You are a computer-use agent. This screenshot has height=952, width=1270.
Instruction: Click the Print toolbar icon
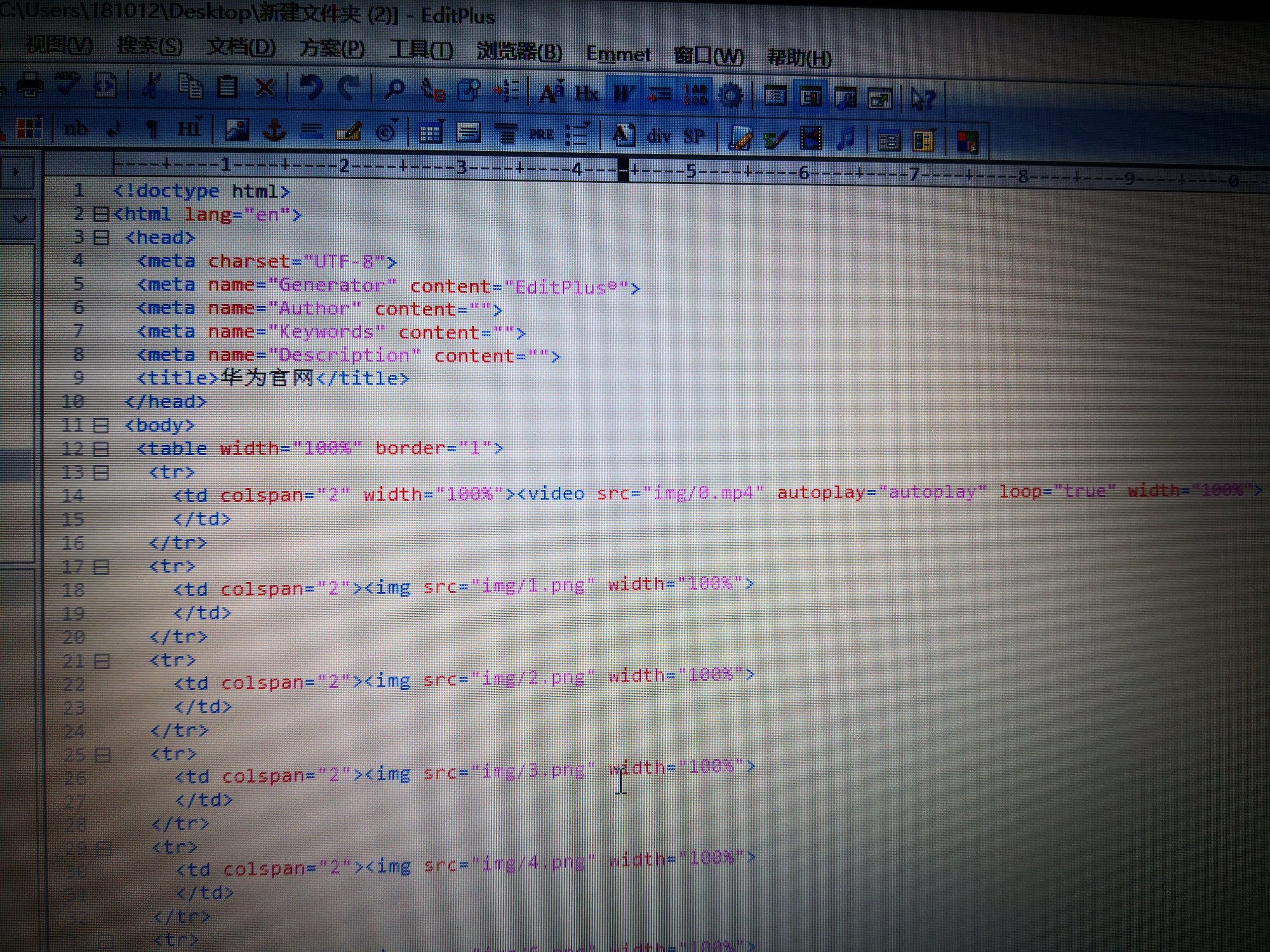point(30,84)
